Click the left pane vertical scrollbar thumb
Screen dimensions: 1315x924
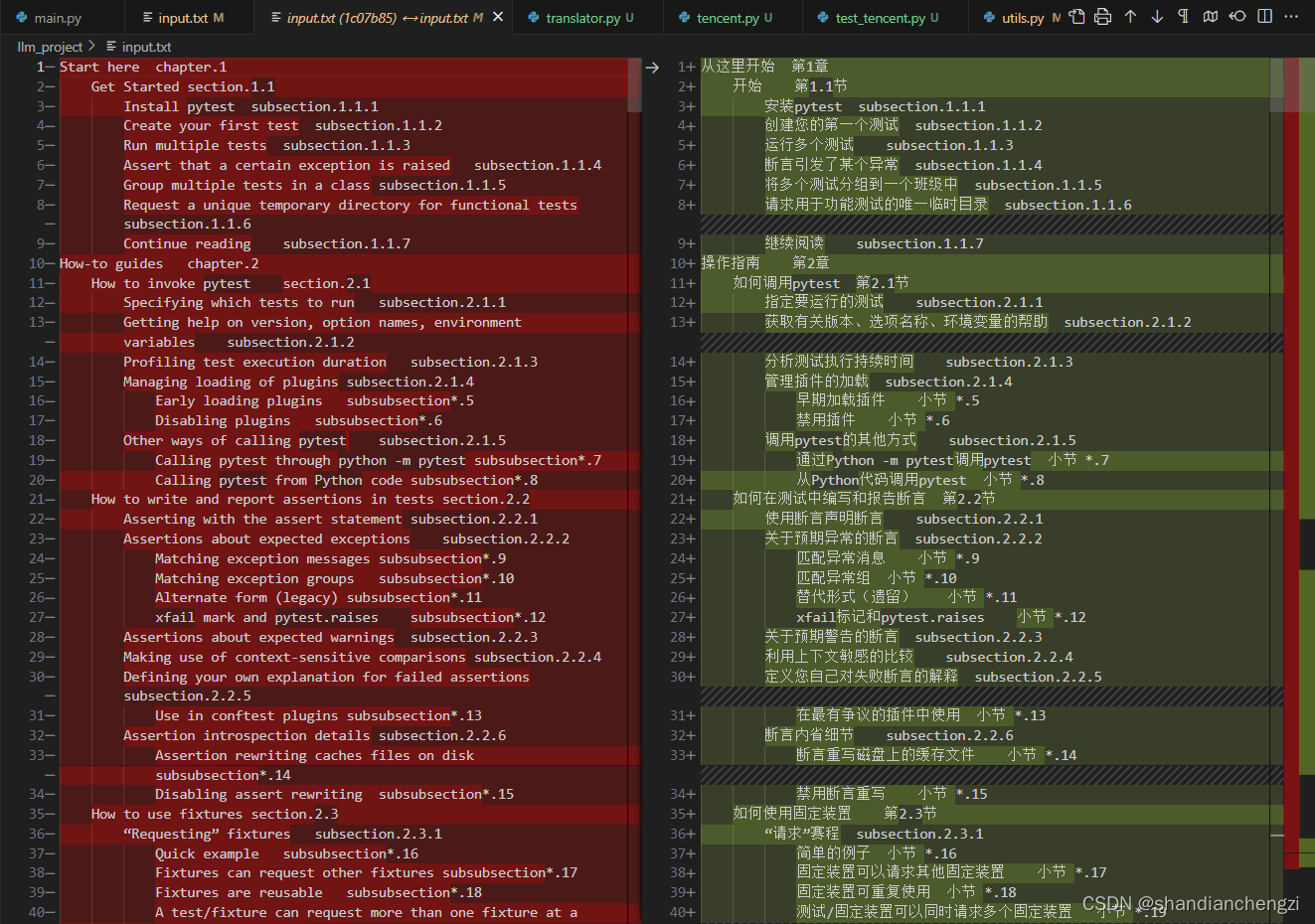point(634,84)
